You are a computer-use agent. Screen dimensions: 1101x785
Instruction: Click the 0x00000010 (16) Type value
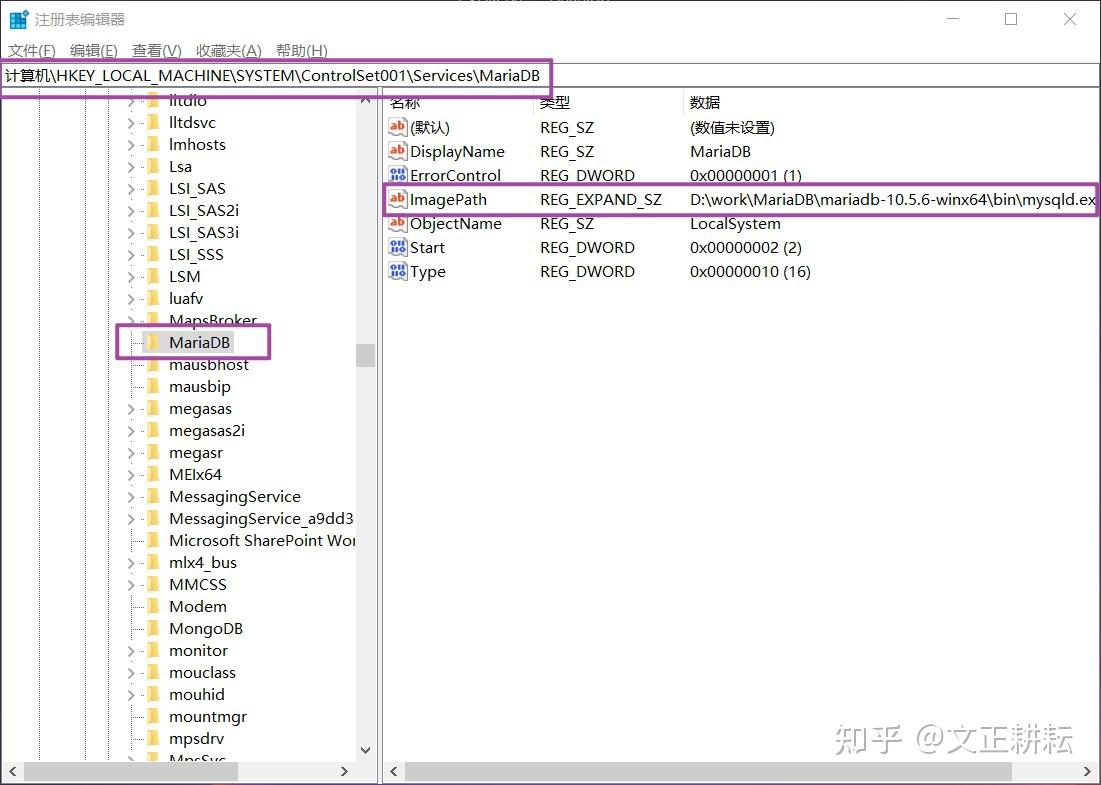tap(750, 271)
